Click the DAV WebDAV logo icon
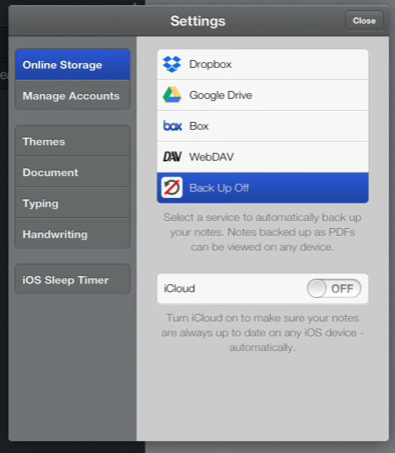The image size is (395, 453). [172, 157]
